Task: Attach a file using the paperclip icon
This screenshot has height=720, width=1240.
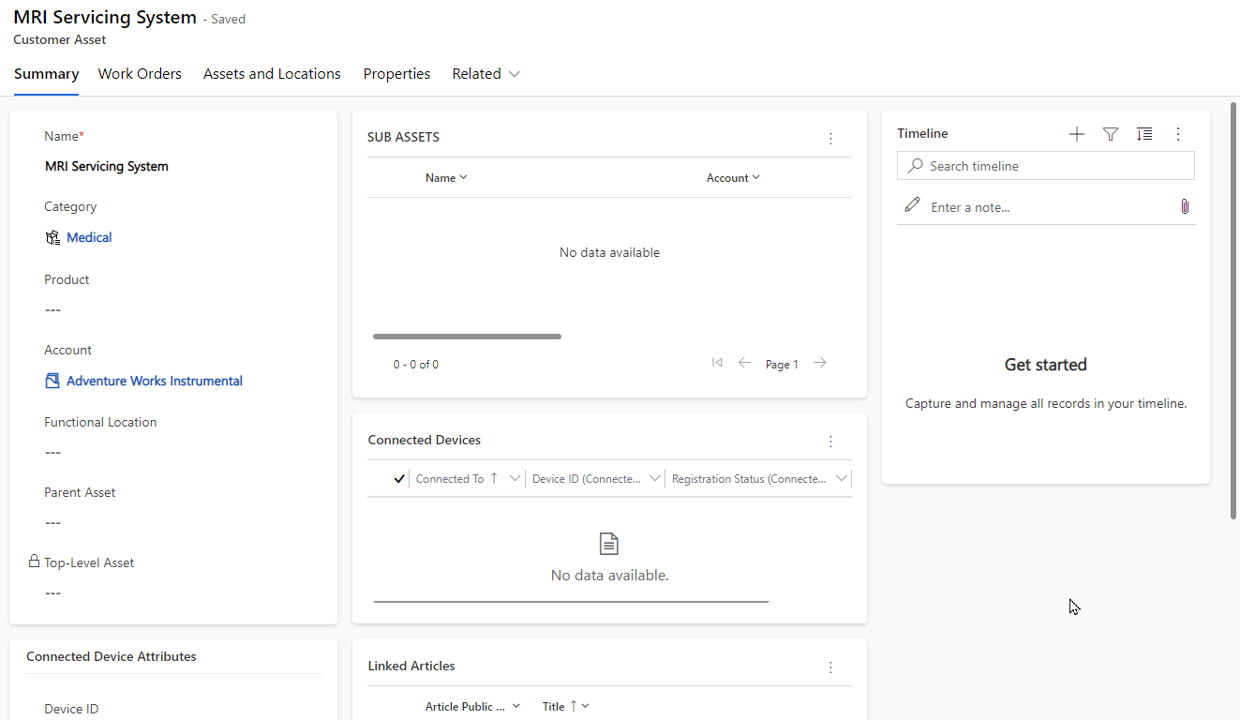Action: click(1185, 206)
